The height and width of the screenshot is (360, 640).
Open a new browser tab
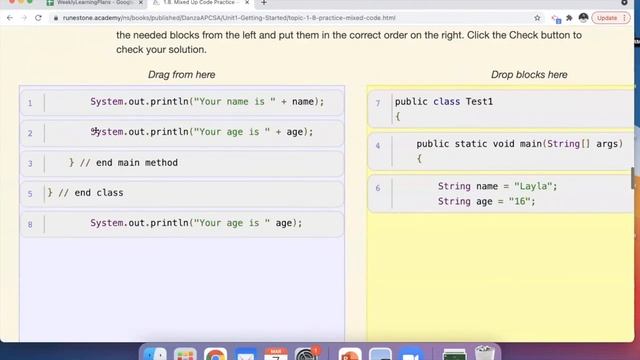264,3
